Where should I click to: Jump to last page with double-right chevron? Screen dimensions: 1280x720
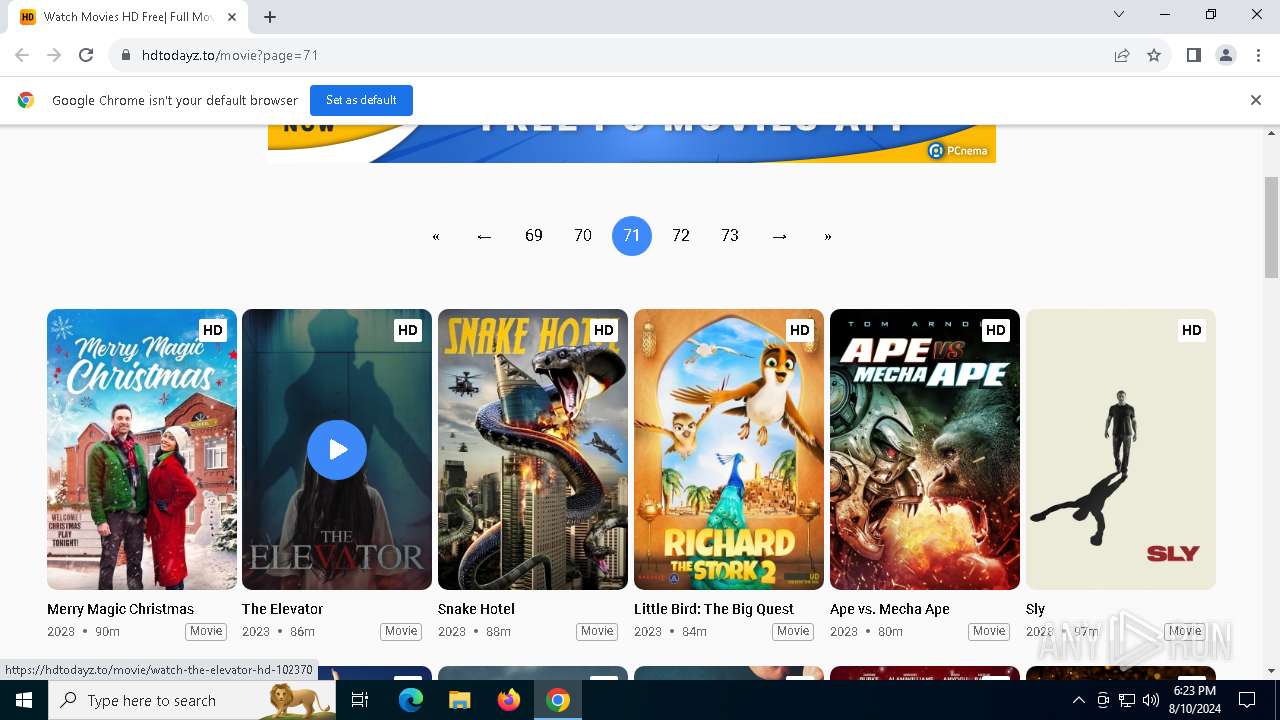click(x=828, y=236)
